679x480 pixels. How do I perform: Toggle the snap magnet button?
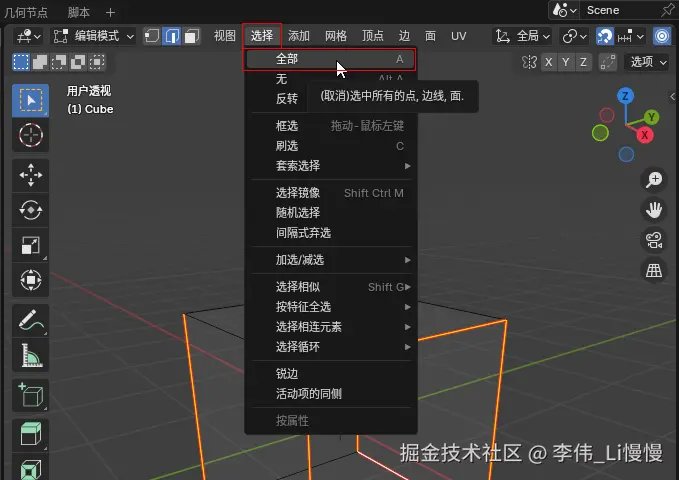(605, 36)
